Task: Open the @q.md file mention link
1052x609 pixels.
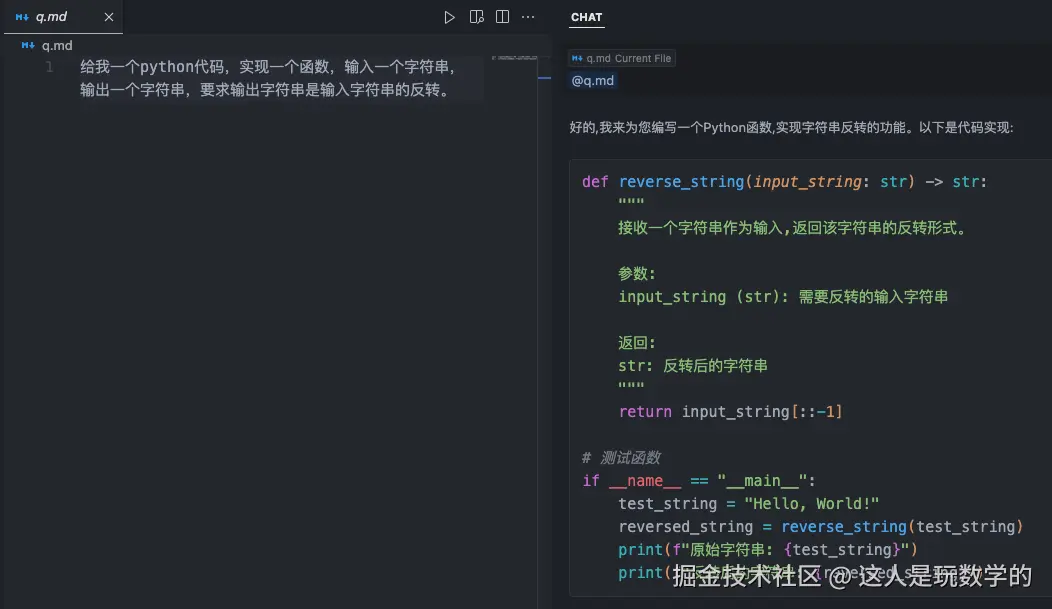Action: [592, 80]
